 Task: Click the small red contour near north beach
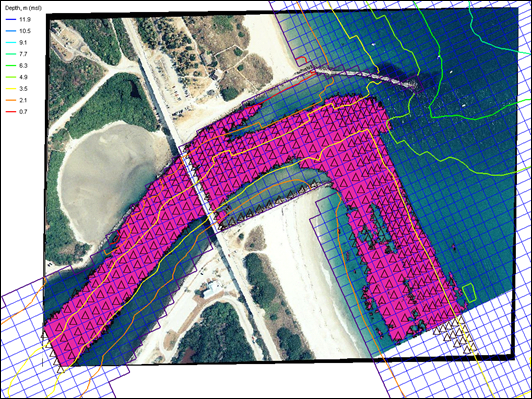(x=301, y=62)
